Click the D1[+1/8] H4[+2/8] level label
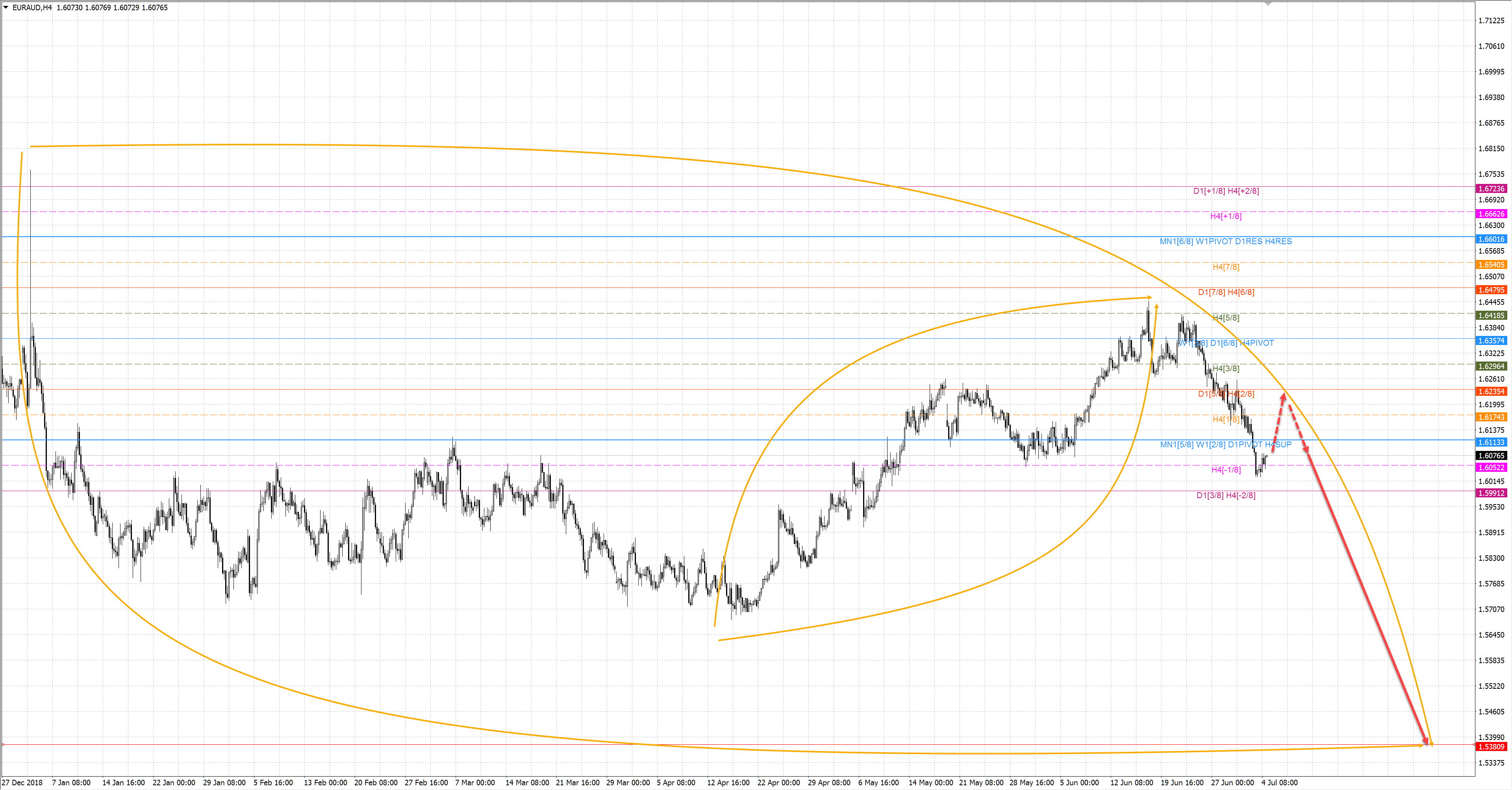The height and width of the screenshot is (790, 1512). coord(1226,191)
